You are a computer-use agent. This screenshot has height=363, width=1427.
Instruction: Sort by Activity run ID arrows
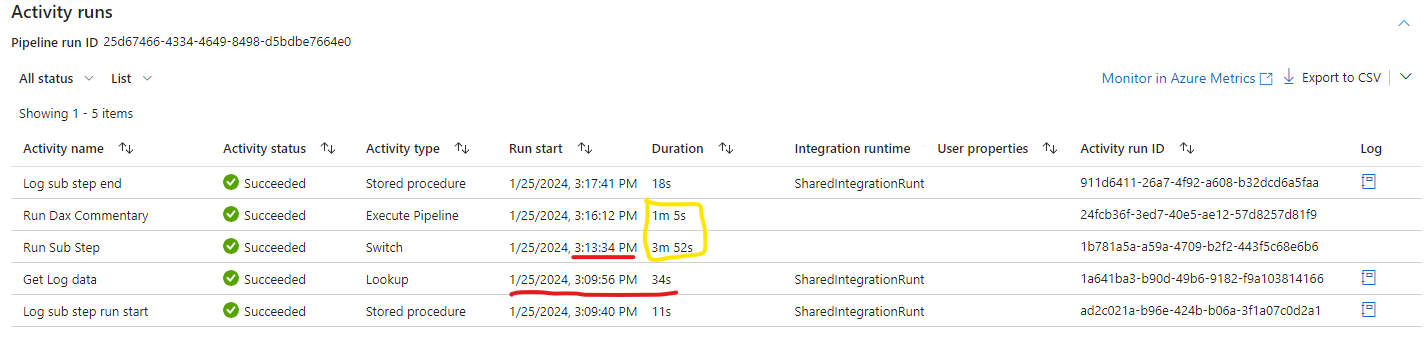(x=1187, y=148)
